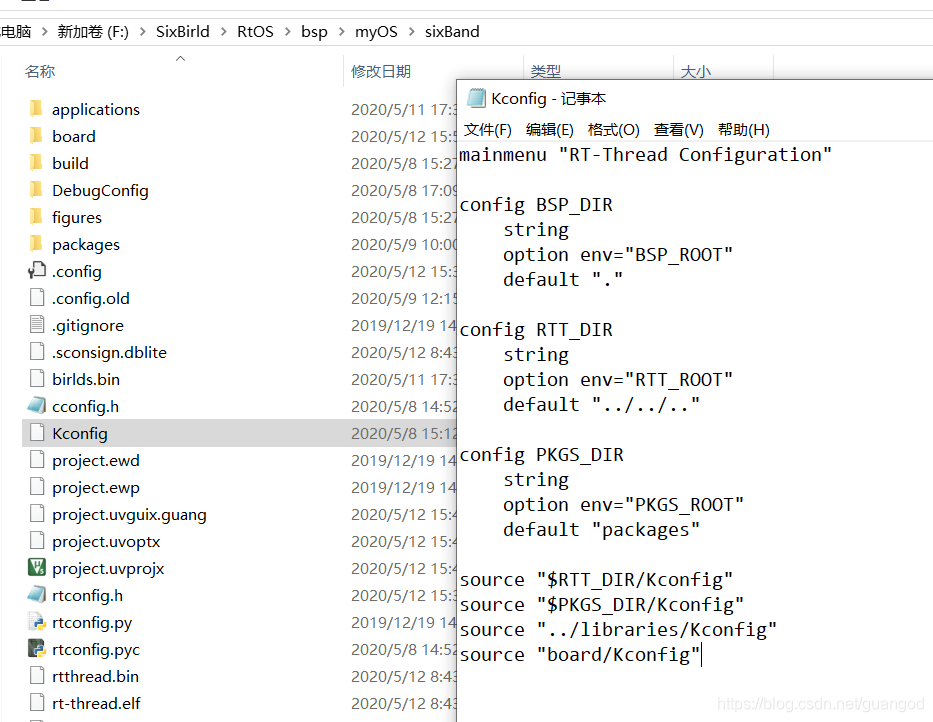Click the project.ewd file icon
Viewport: 933px width, 722px height.
[37, 460]
